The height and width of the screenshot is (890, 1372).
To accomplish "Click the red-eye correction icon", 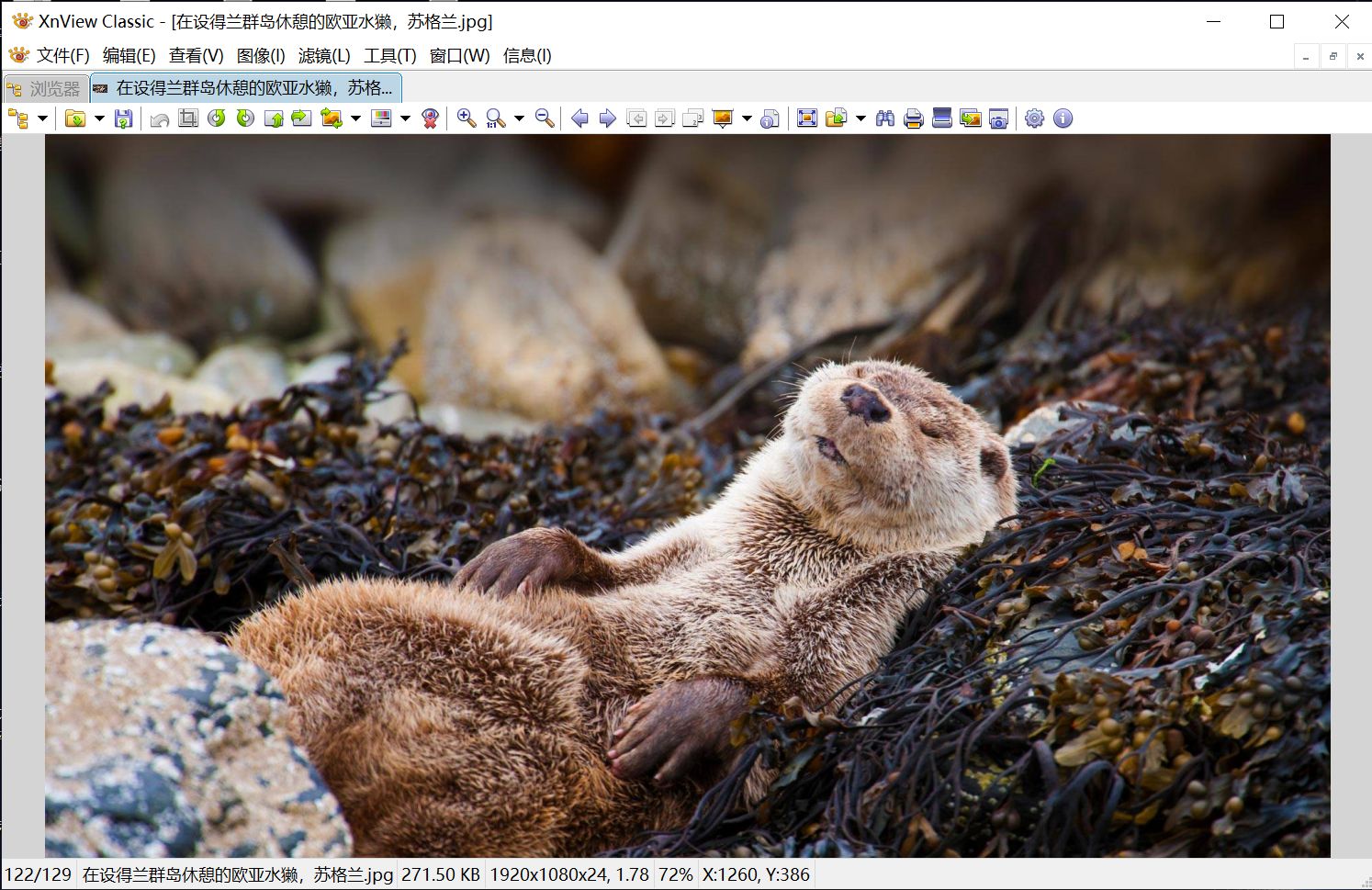I will [430, 118].
